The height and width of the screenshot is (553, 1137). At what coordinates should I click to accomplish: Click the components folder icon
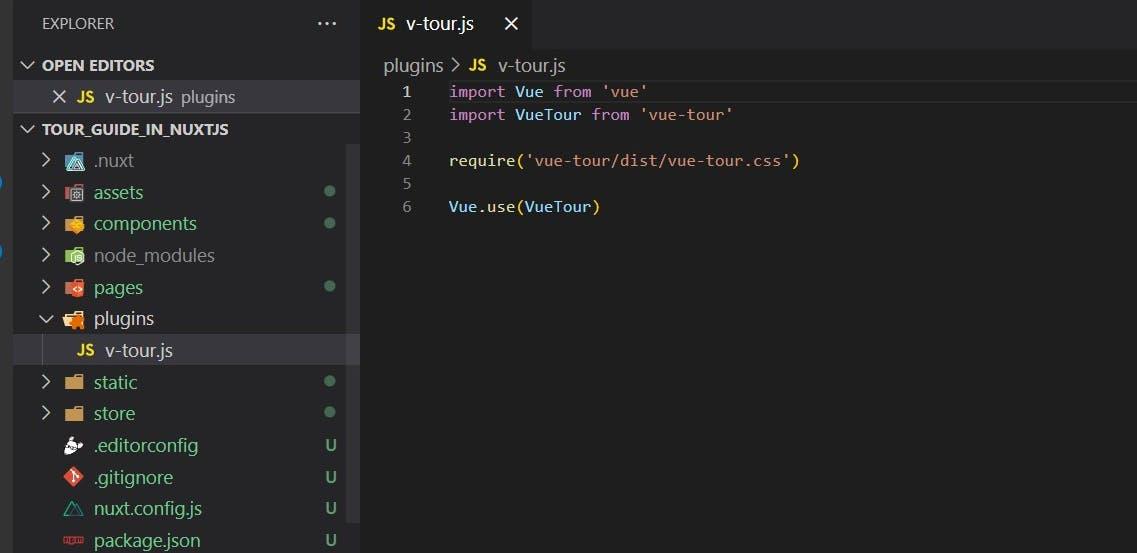pos(74,224)
